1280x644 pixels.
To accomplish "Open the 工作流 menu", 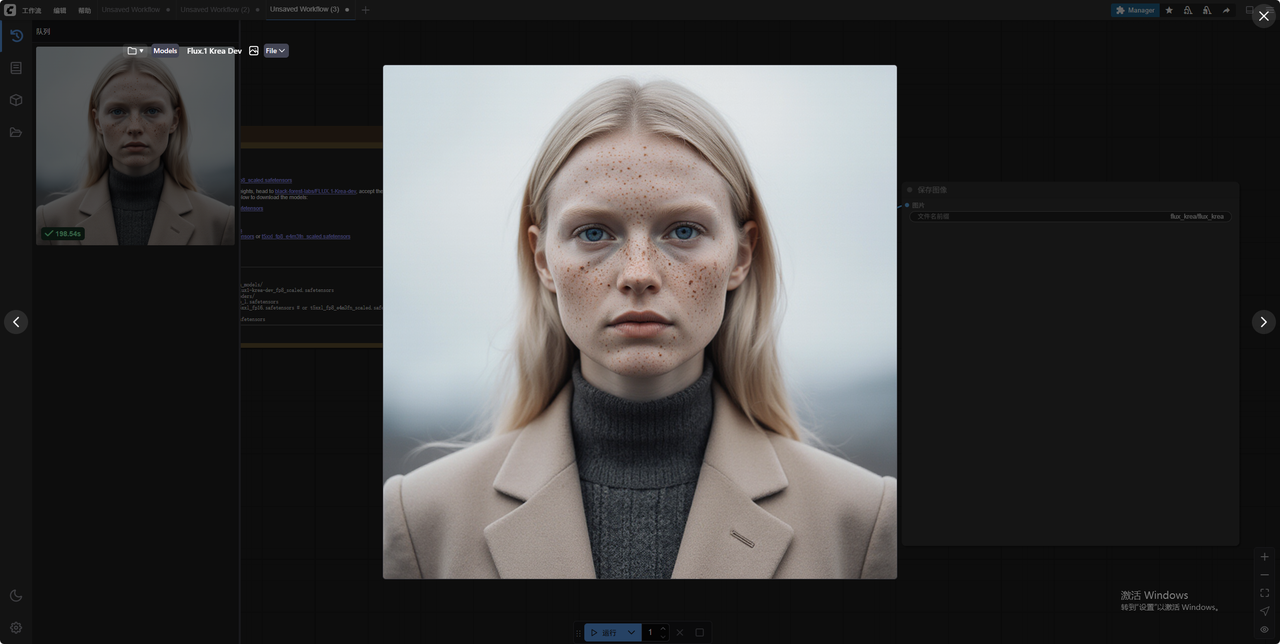I will click(32, 10).
